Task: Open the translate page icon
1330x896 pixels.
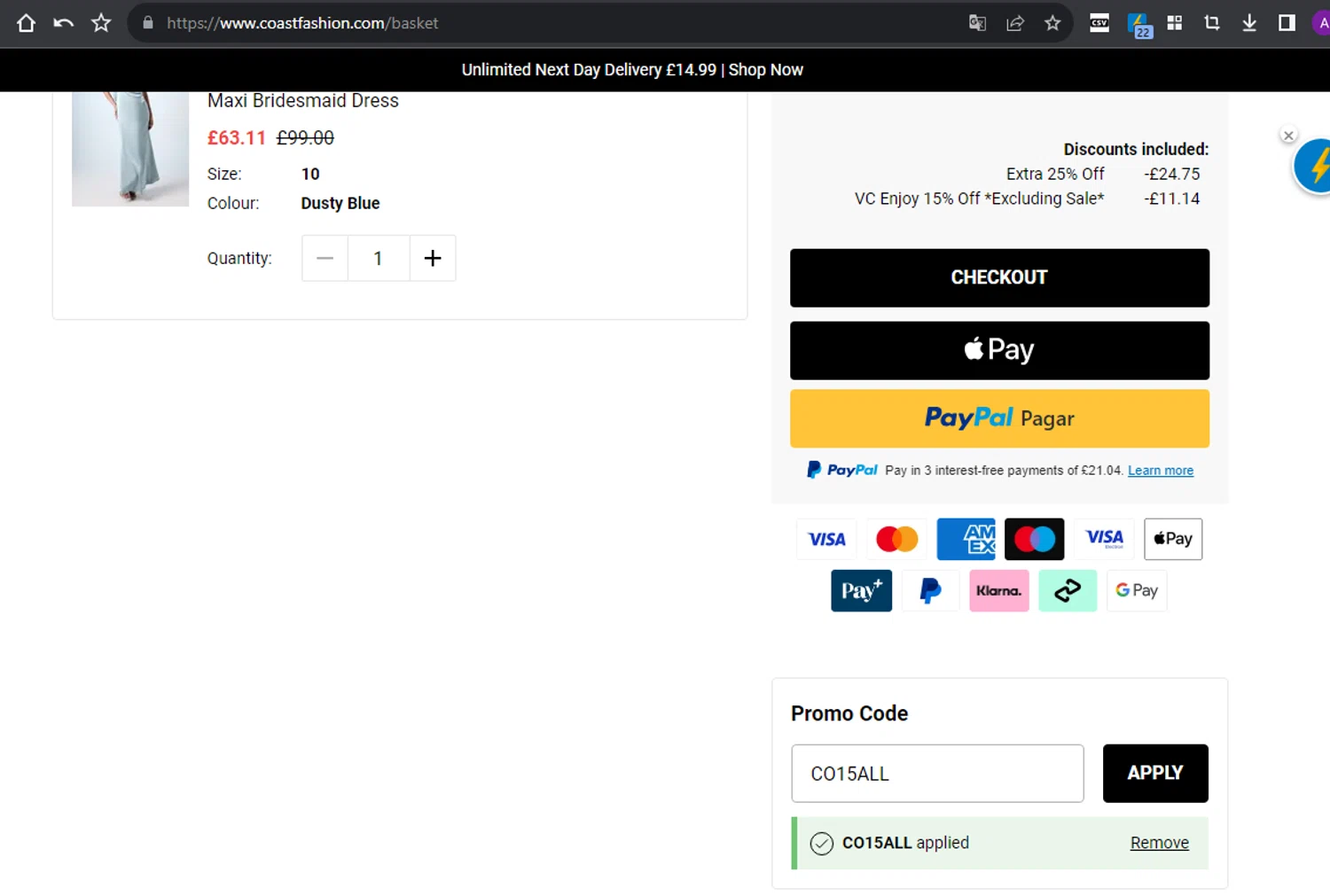Action: pyautogui.click(x=977, y=23)
